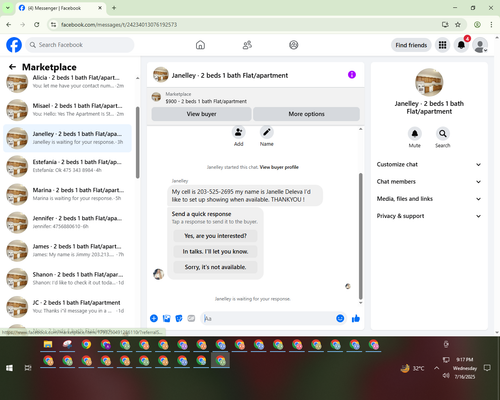Open volume control in system tray
Image resolution: width=500 pixels, height=400 pixels.
446,376
